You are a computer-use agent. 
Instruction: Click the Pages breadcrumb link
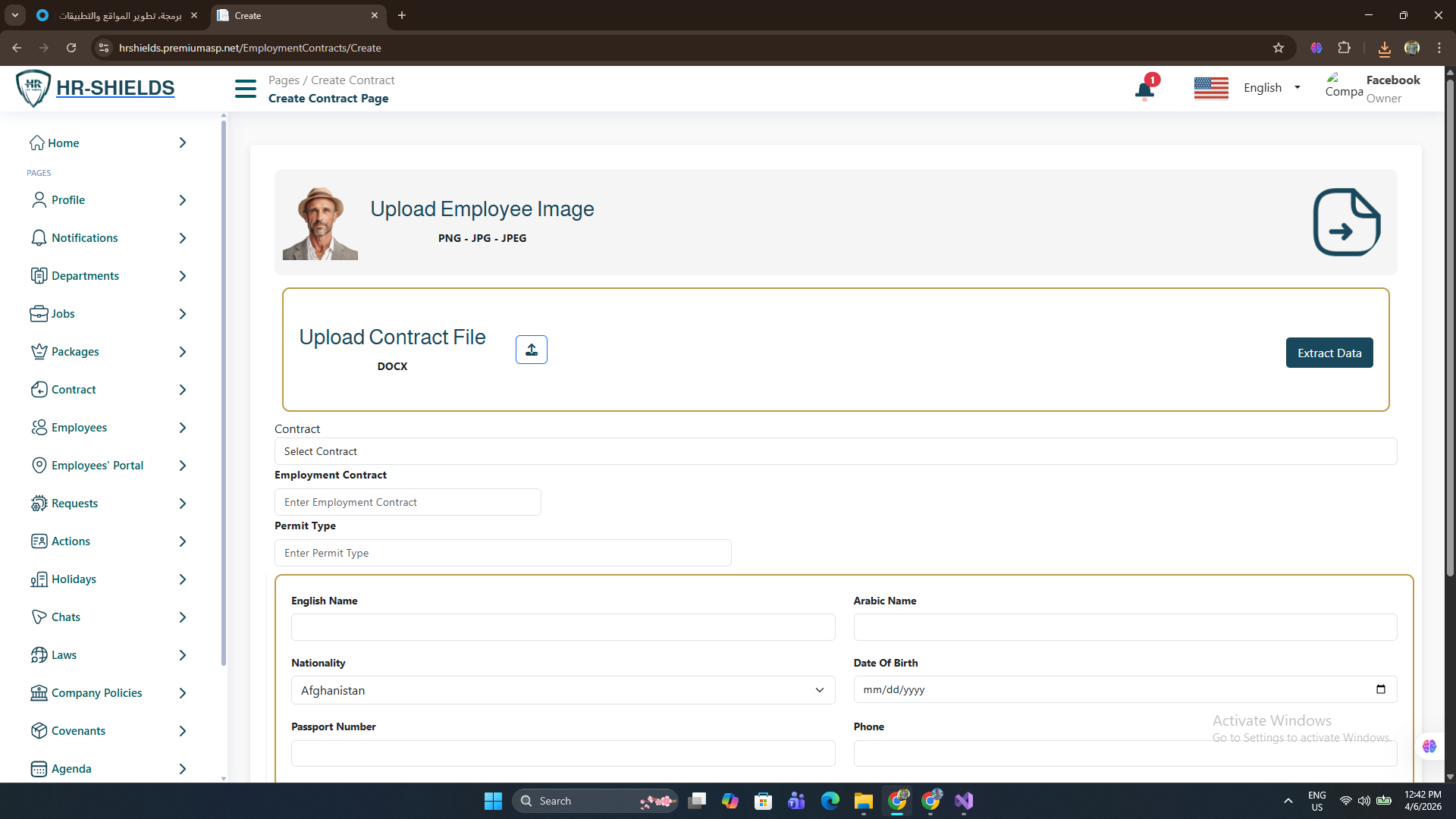284,80
